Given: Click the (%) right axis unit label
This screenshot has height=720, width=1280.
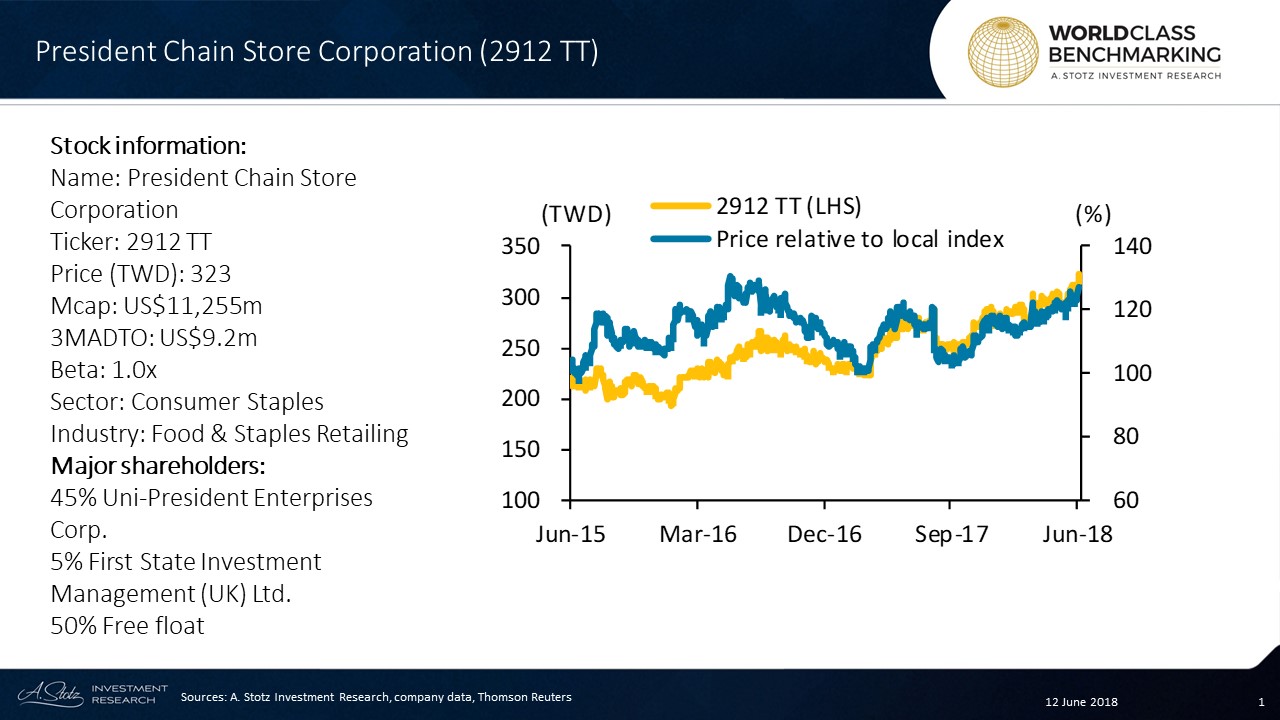Looking at the screenshot, I should pyautogui.click(x=1093, y=215).
